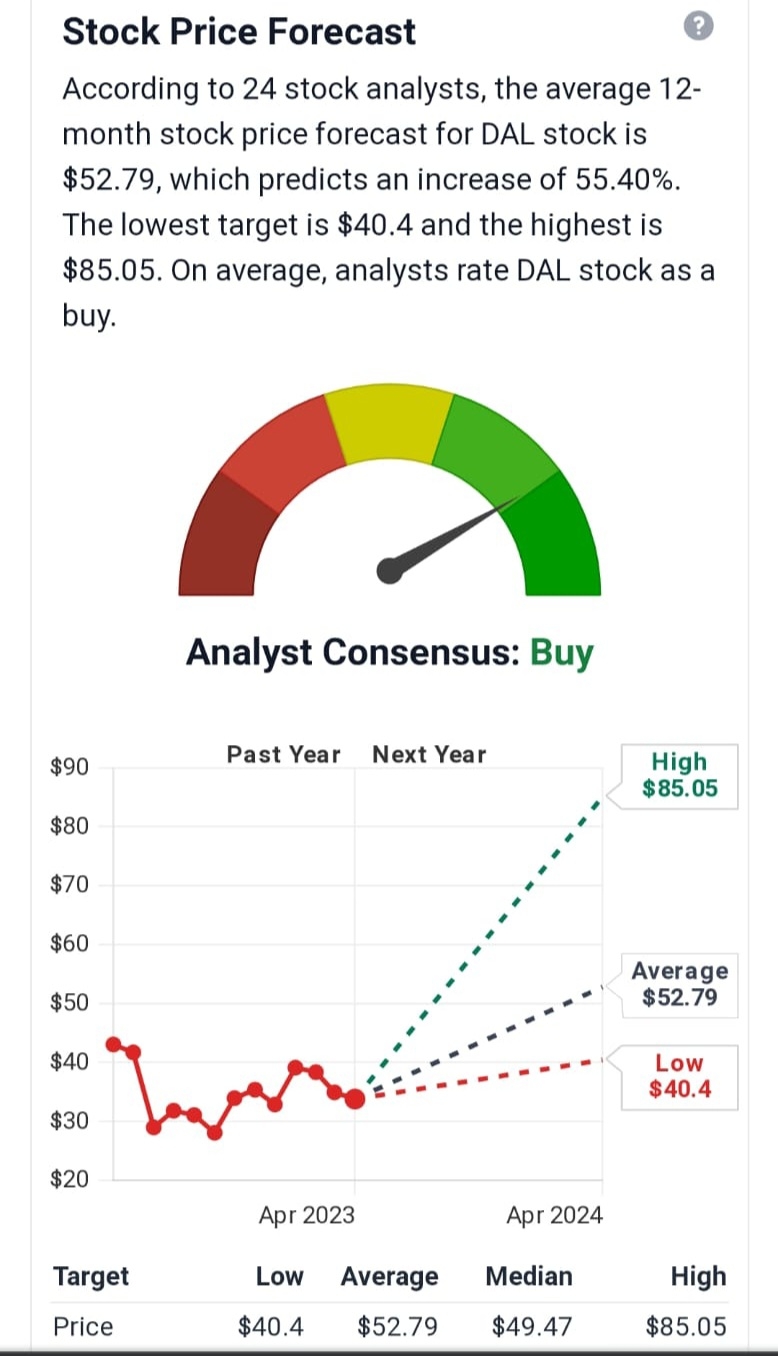This screenshot has height=1356, width=778.
Task: Click the Apr 2023 axis label
Action: pyautogui.click(x=306, y=1215)
